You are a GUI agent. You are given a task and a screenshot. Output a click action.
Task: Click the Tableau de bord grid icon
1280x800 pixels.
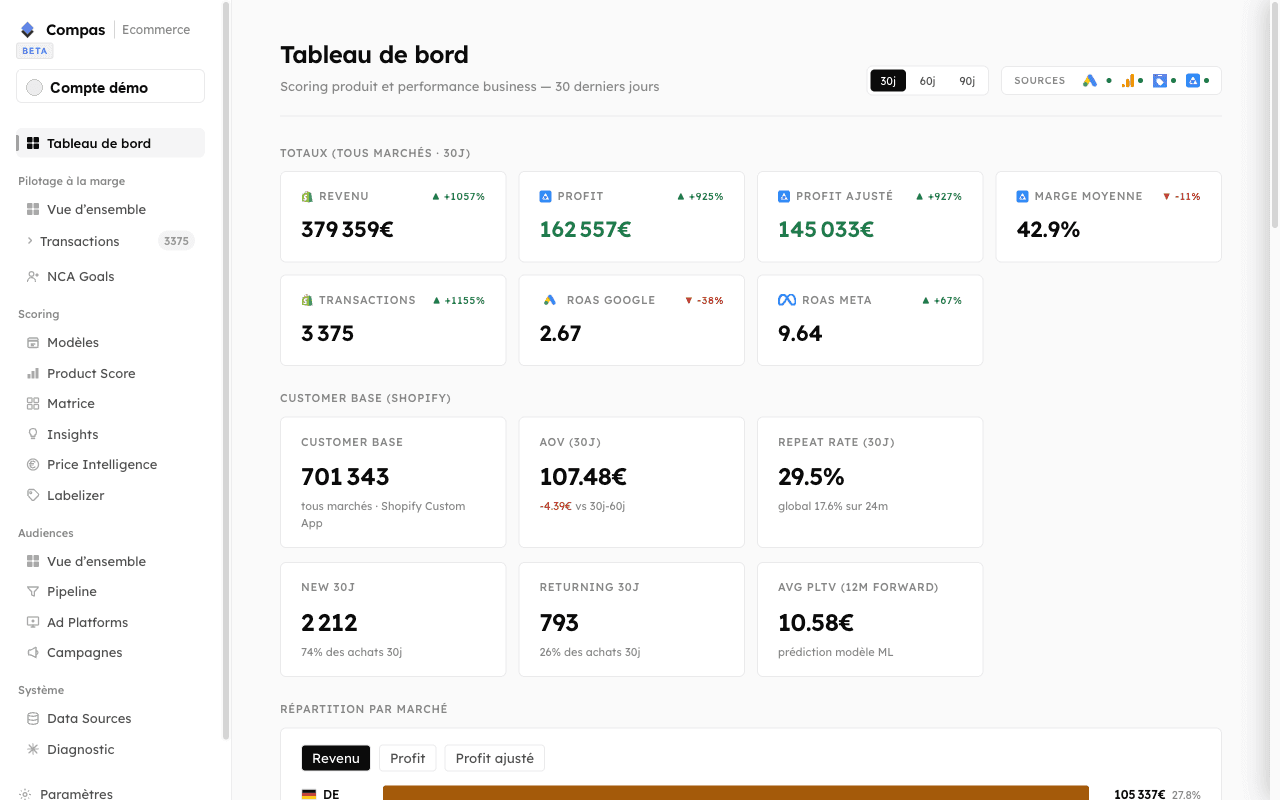tap(33, 143)
